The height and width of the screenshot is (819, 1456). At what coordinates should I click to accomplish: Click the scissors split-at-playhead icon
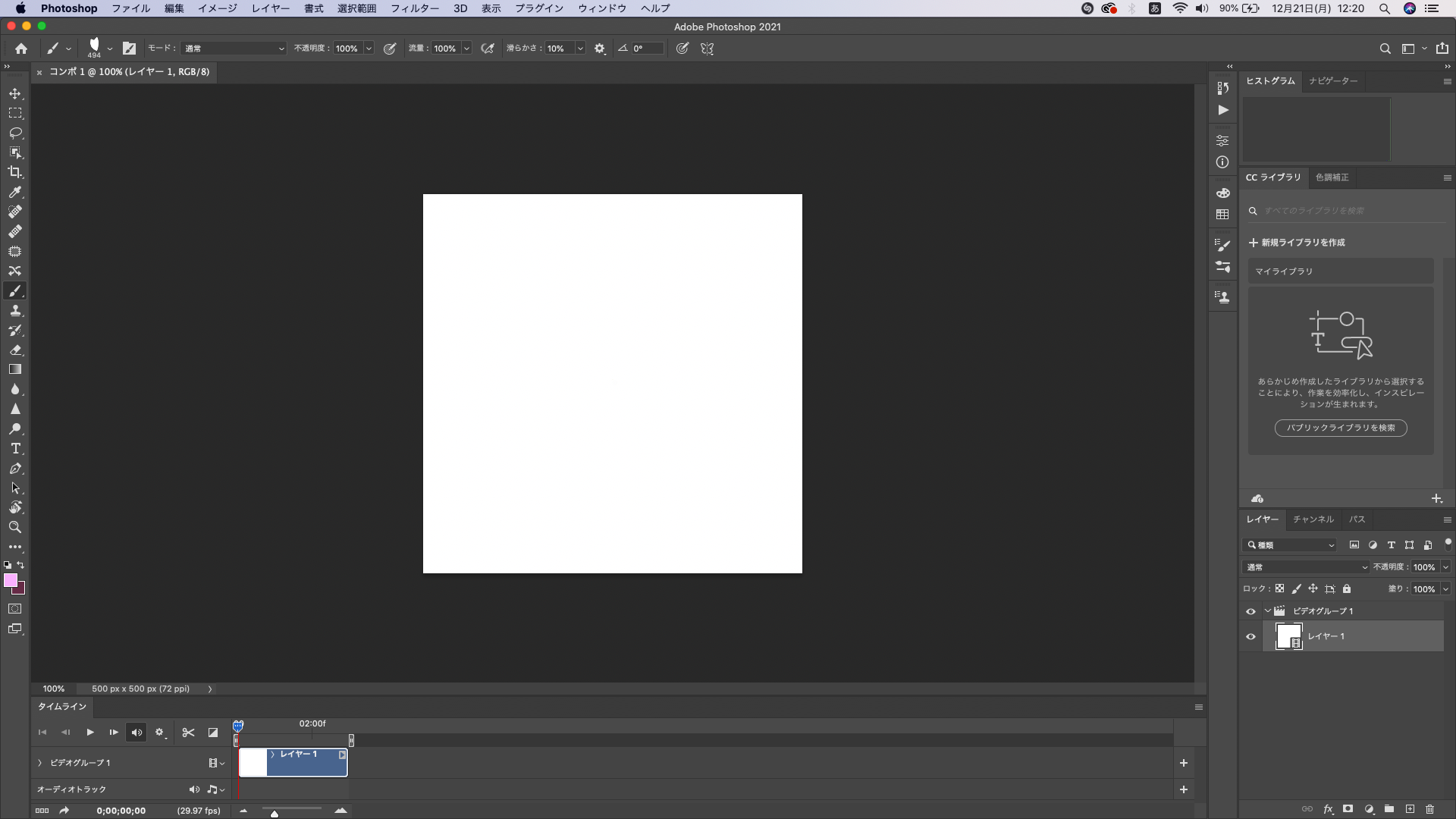tap(188, 733)
